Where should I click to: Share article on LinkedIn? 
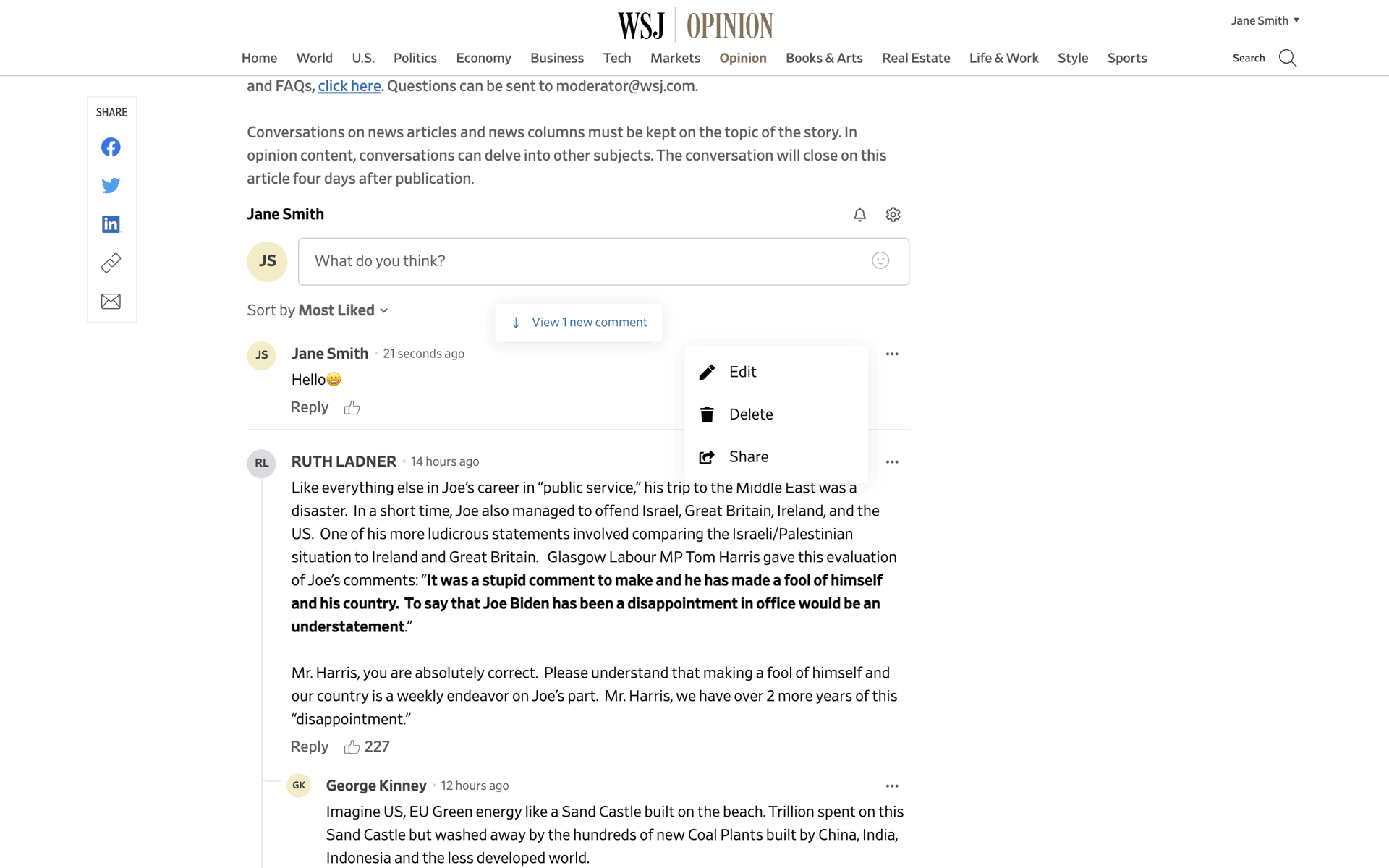pos(111,224)
